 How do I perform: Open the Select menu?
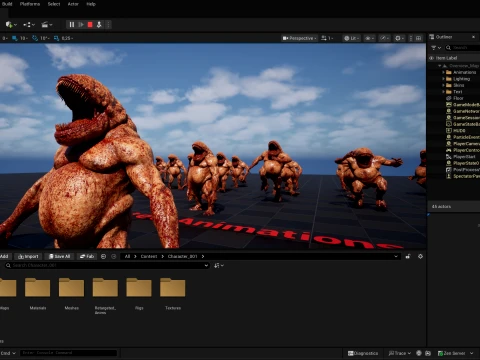tap(54, 4)
